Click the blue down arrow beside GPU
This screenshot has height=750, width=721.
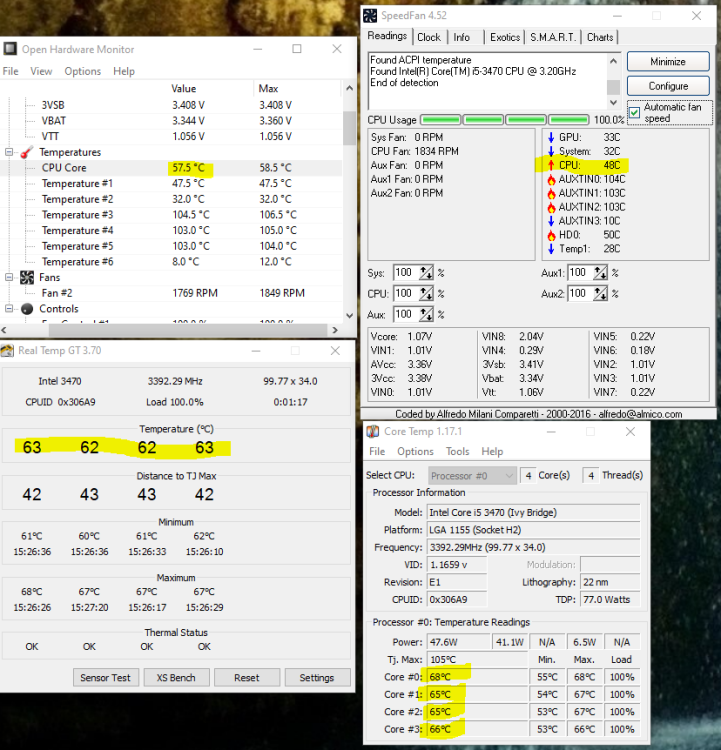point(551,137)
